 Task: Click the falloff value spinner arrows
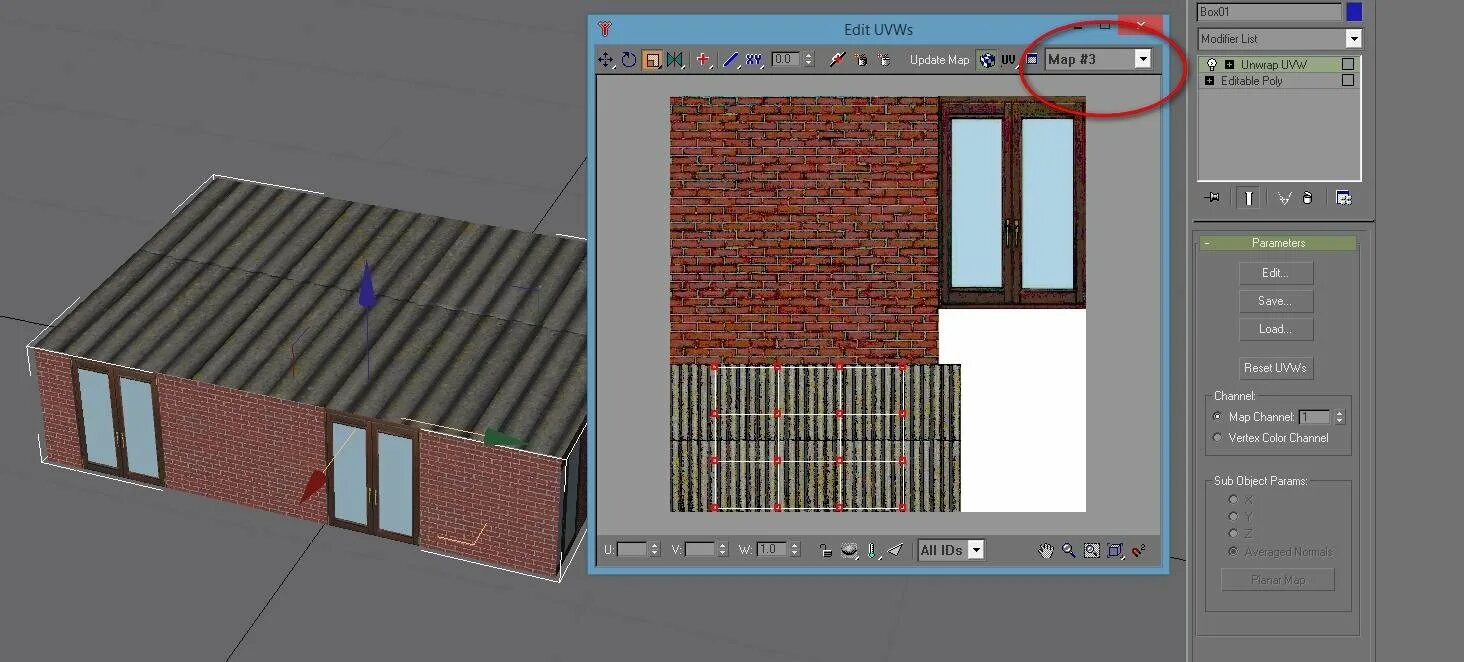coord(809,60)
